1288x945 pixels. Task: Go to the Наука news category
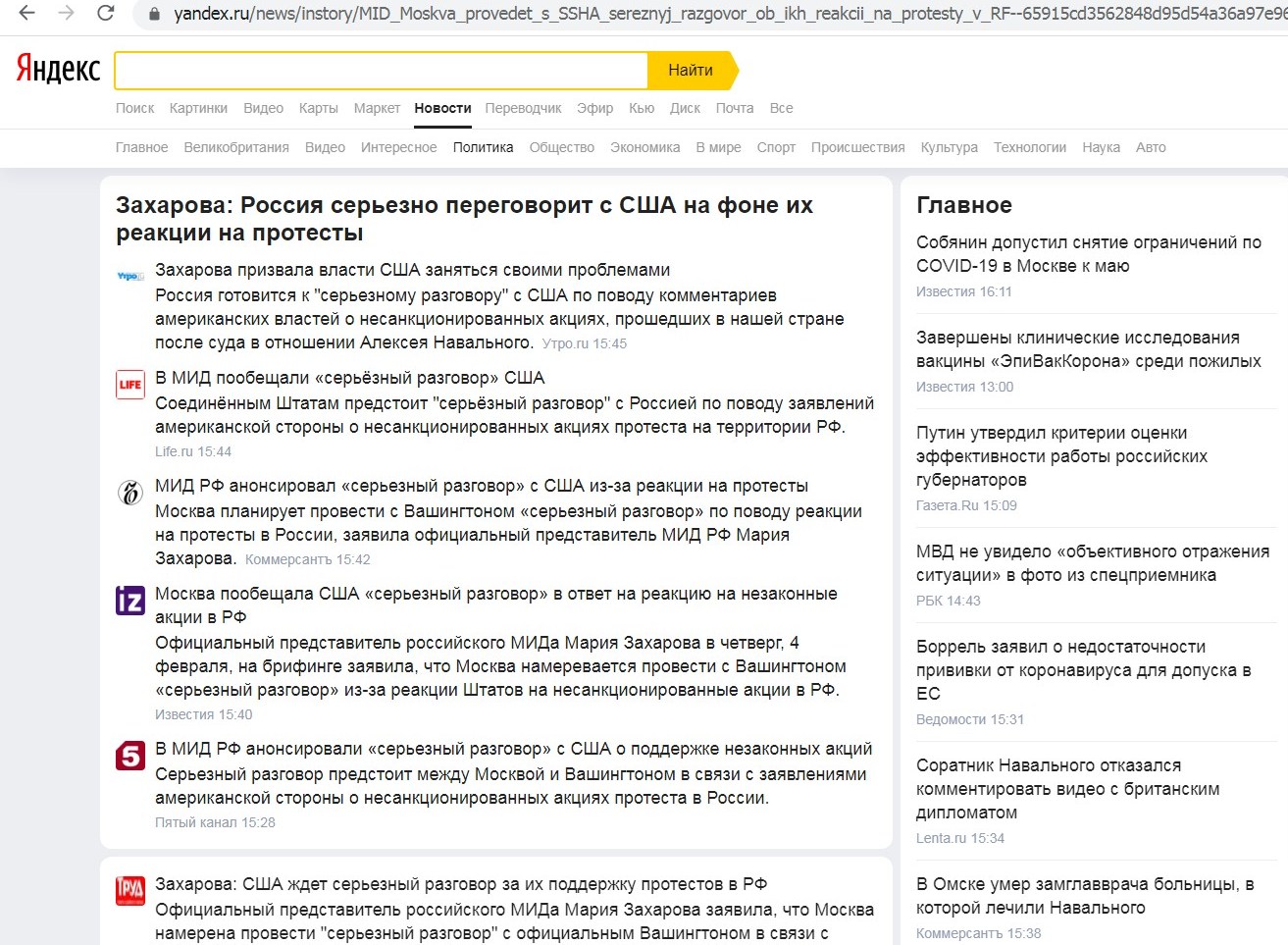(x=1101, y=147)
